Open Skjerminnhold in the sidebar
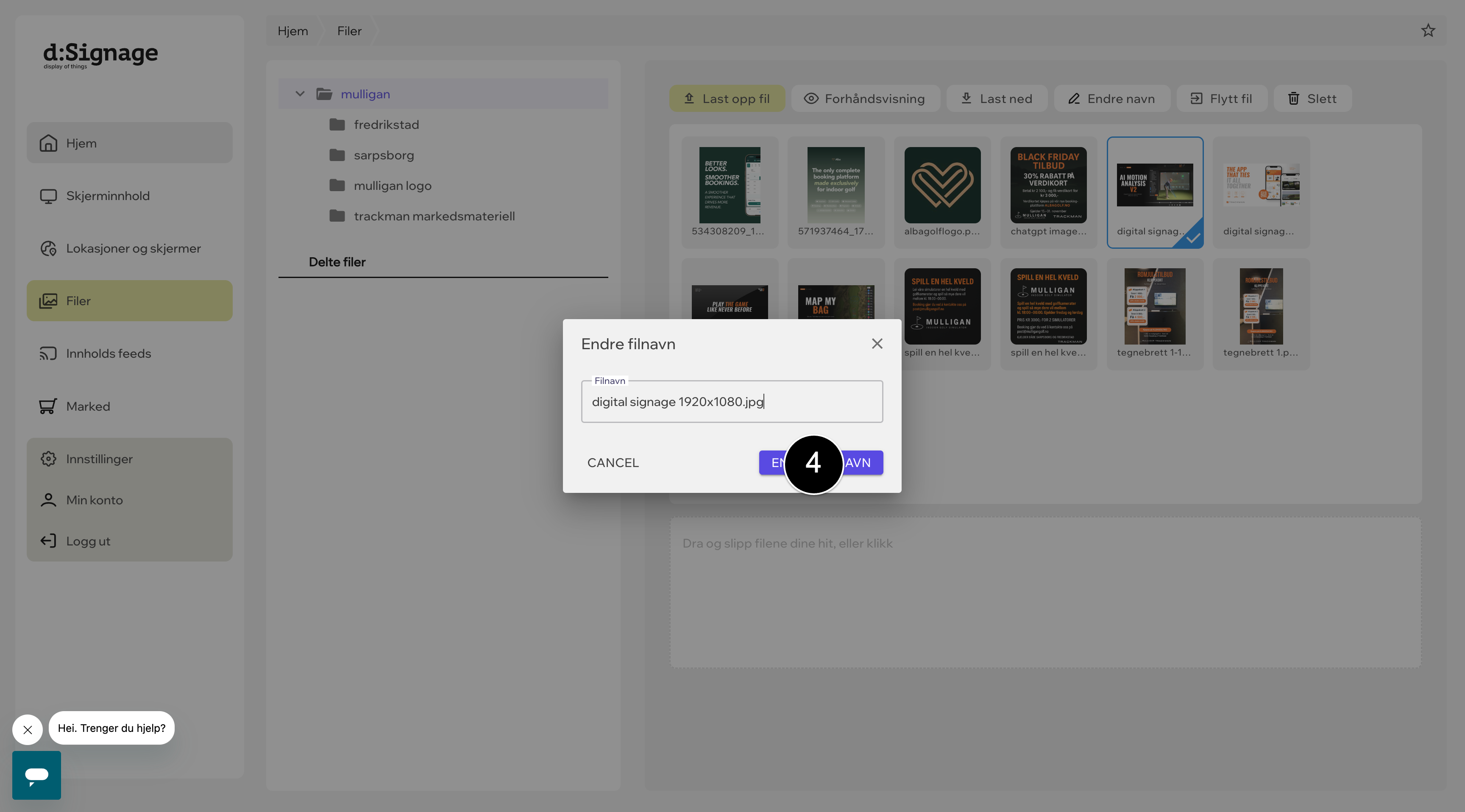This screenshot has height=812, width=1465. tap(129, 196)
